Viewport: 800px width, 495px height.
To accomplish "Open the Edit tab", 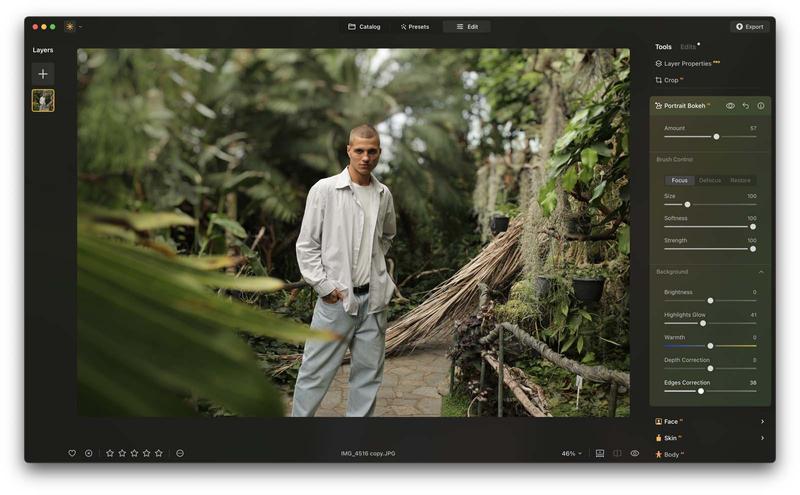I will tap(467, 27).
